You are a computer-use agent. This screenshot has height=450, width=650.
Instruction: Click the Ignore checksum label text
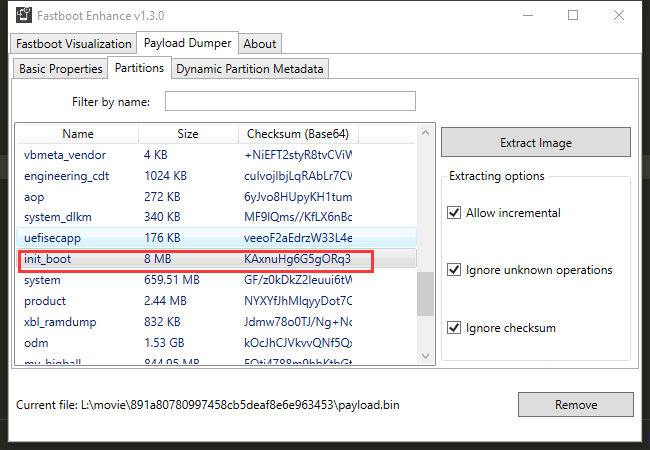point(511,328)
